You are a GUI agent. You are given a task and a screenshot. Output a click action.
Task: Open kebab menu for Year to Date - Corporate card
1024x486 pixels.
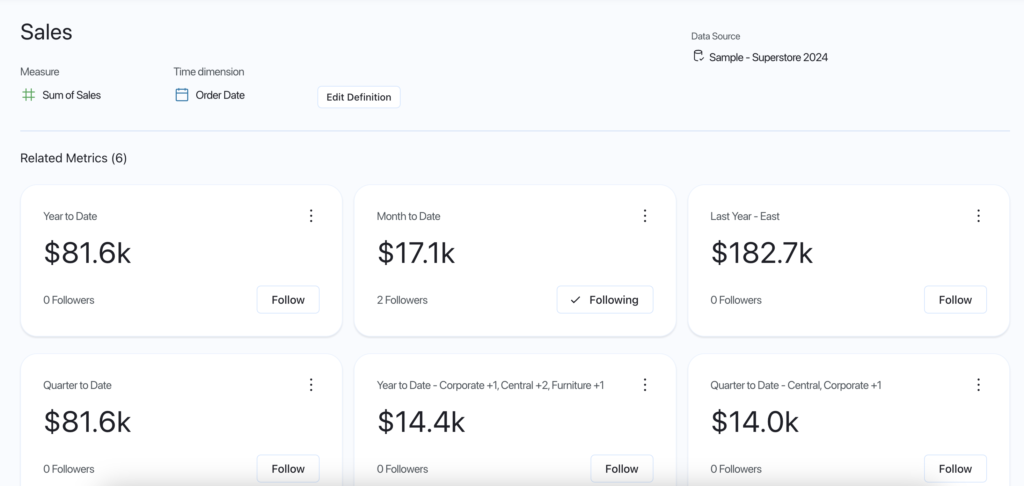[x=645, y=385]
